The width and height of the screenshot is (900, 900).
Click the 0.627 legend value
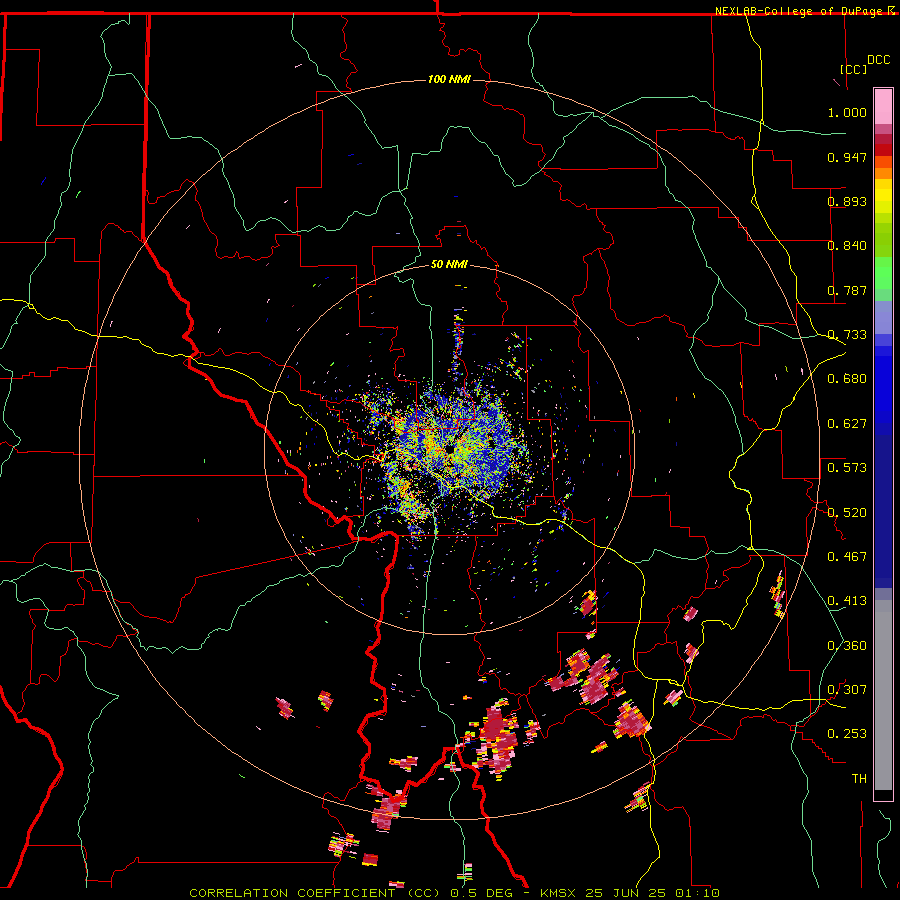[x=847, y=424]
